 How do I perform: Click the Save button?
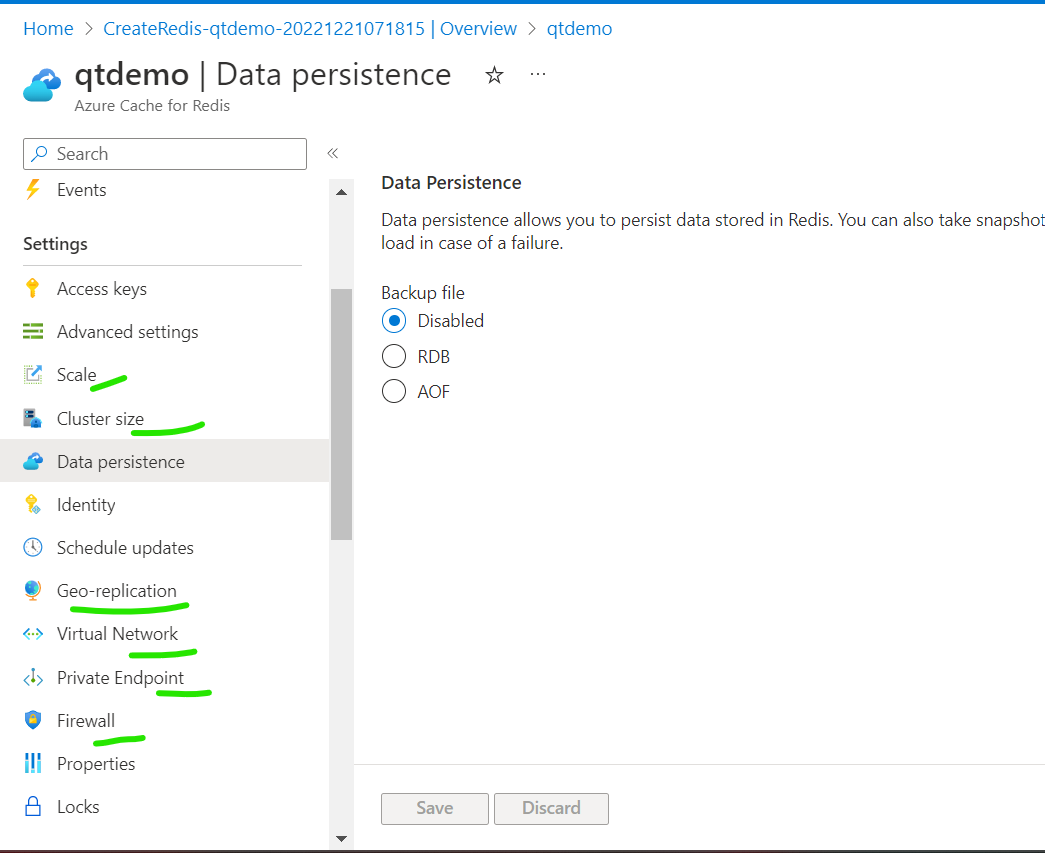pos(435,808)
